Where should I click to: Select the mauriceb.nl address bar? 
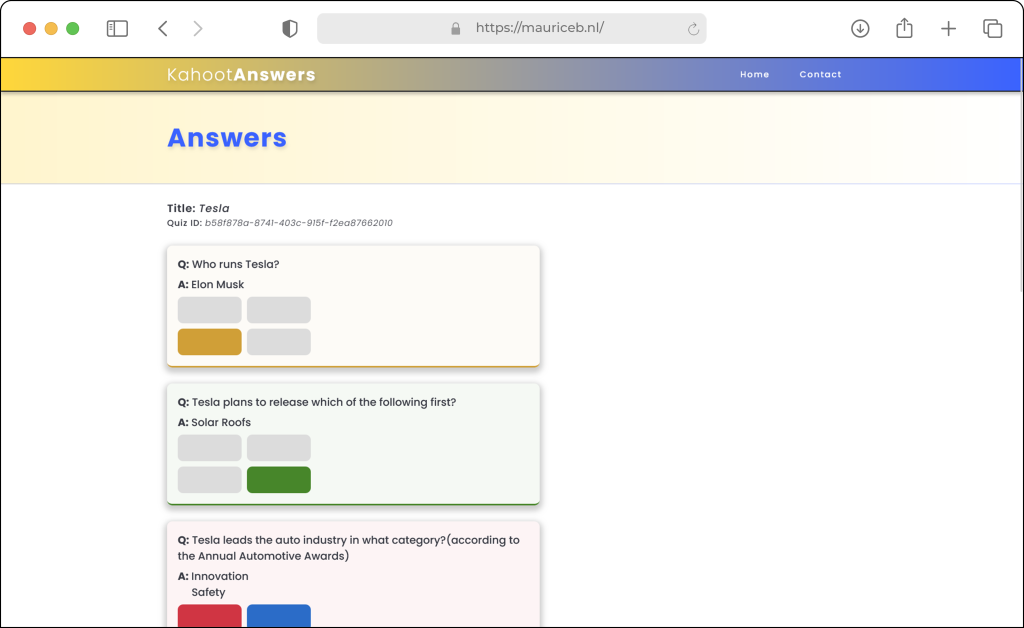click(511, 29)
